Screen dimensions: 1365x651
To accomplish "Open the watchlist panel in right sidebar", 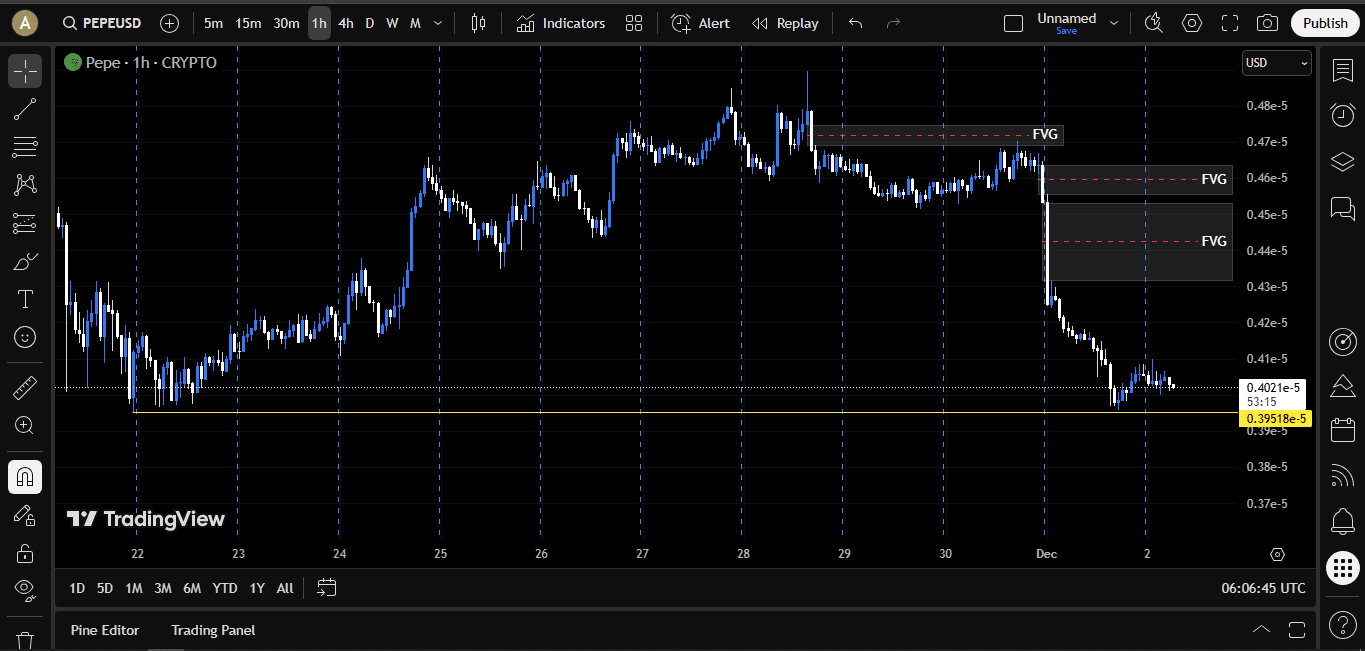I will pyautogui.click(x=1342, y=70).
